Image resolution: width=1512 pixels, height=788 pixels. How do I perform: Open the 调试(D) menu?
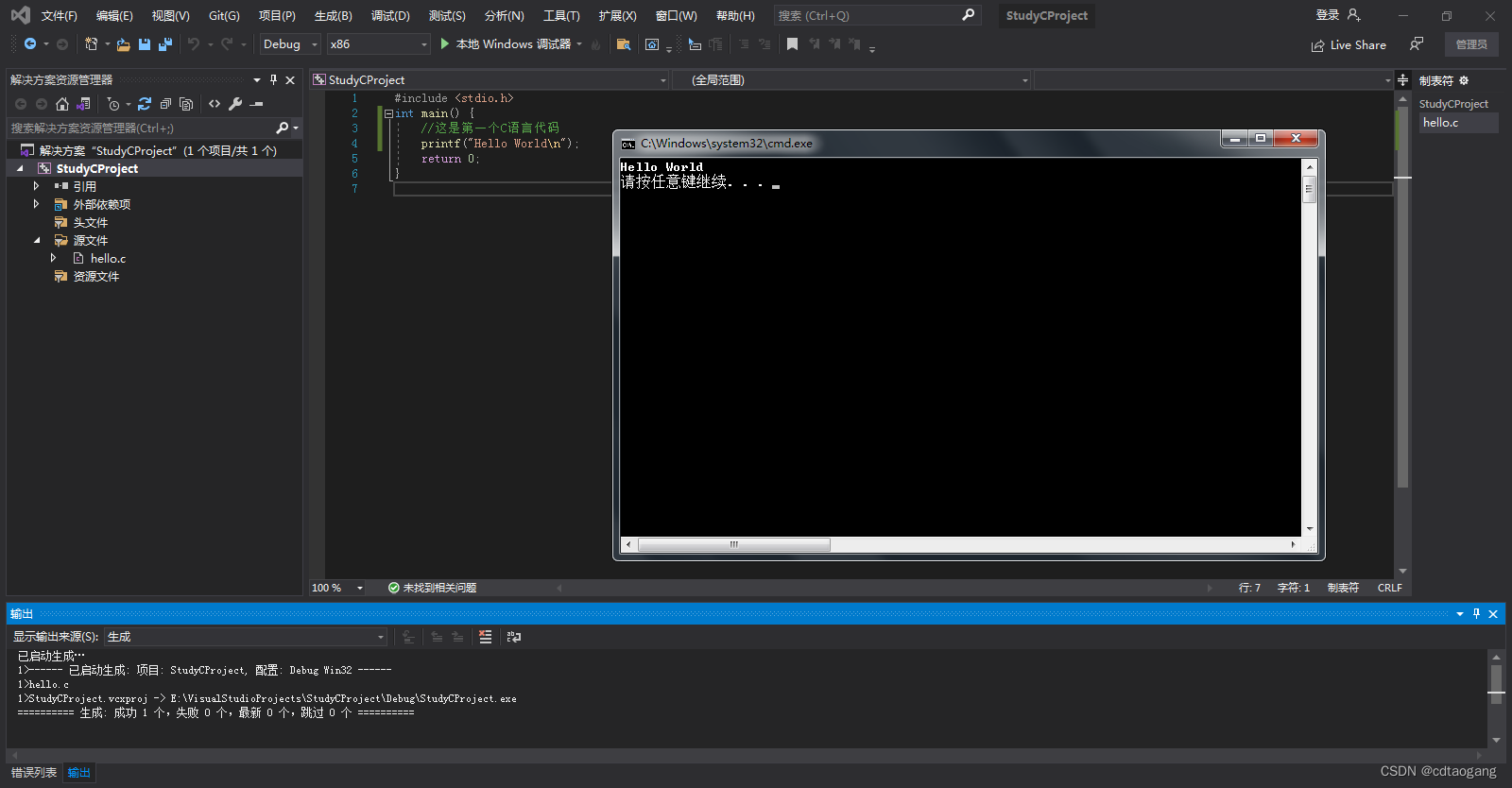(390, 15)
